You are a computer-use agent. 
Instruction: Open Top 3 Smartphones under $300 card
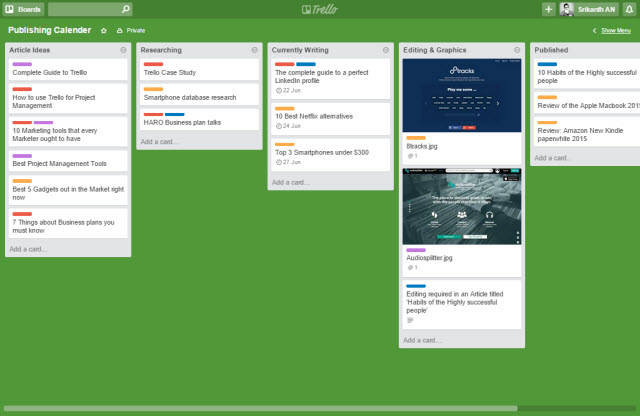click(x=331, y=154)
